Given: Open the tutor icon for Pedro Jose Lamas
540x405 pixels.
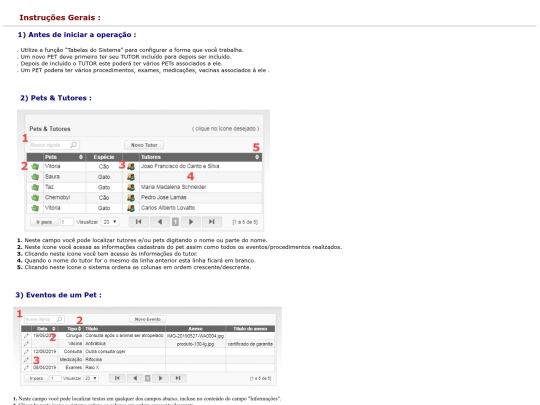Looking at the screenshot, I should 131,198.
